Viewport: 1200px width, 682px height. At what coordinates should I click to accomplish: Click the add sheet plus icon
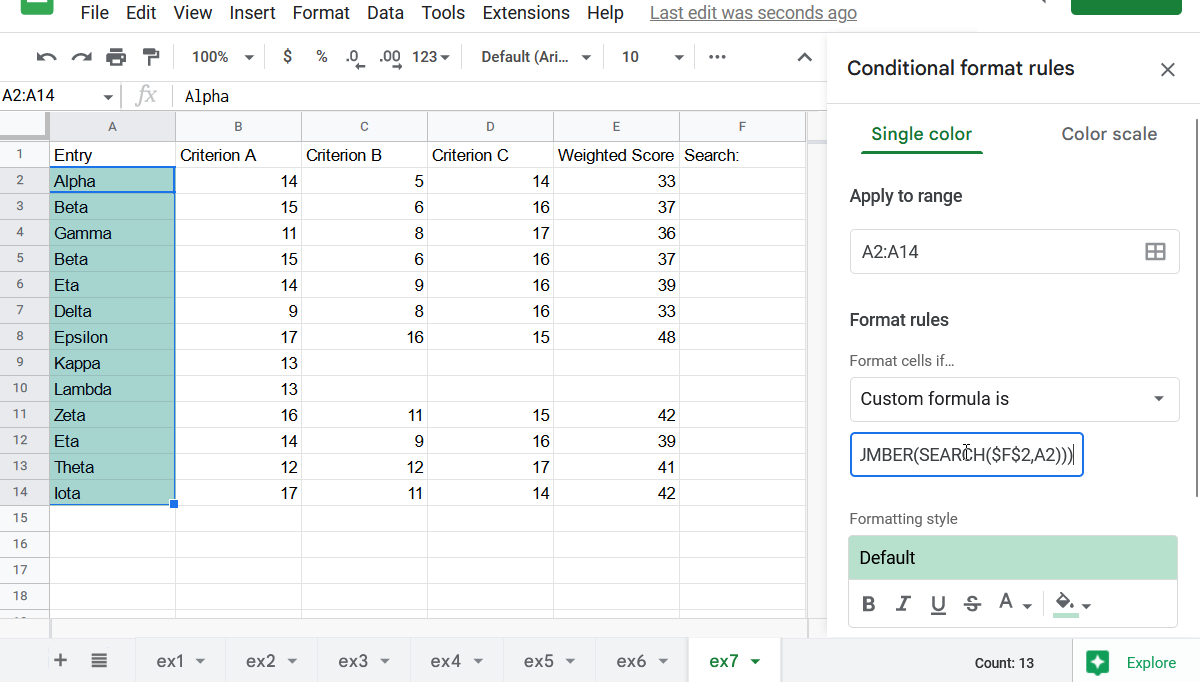[60, 660]
